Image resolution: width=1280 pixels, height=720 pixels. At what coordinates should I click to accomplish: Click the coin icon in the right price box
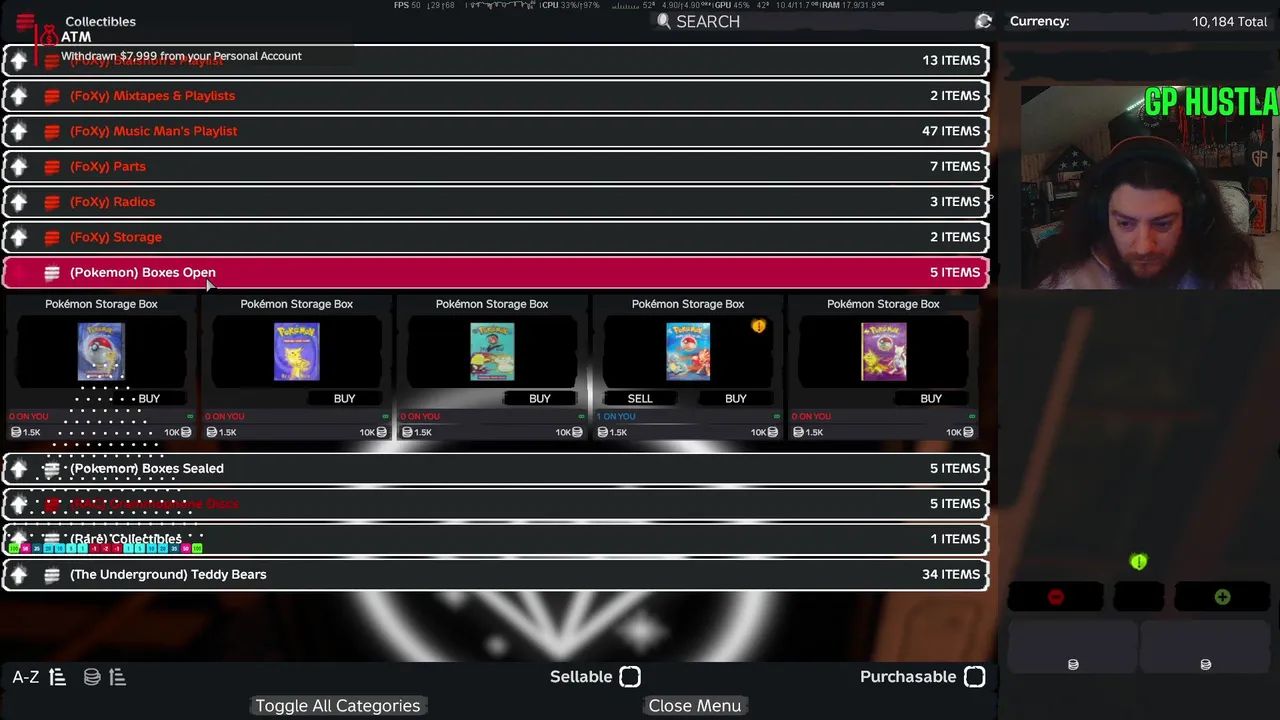point(1205,665)
